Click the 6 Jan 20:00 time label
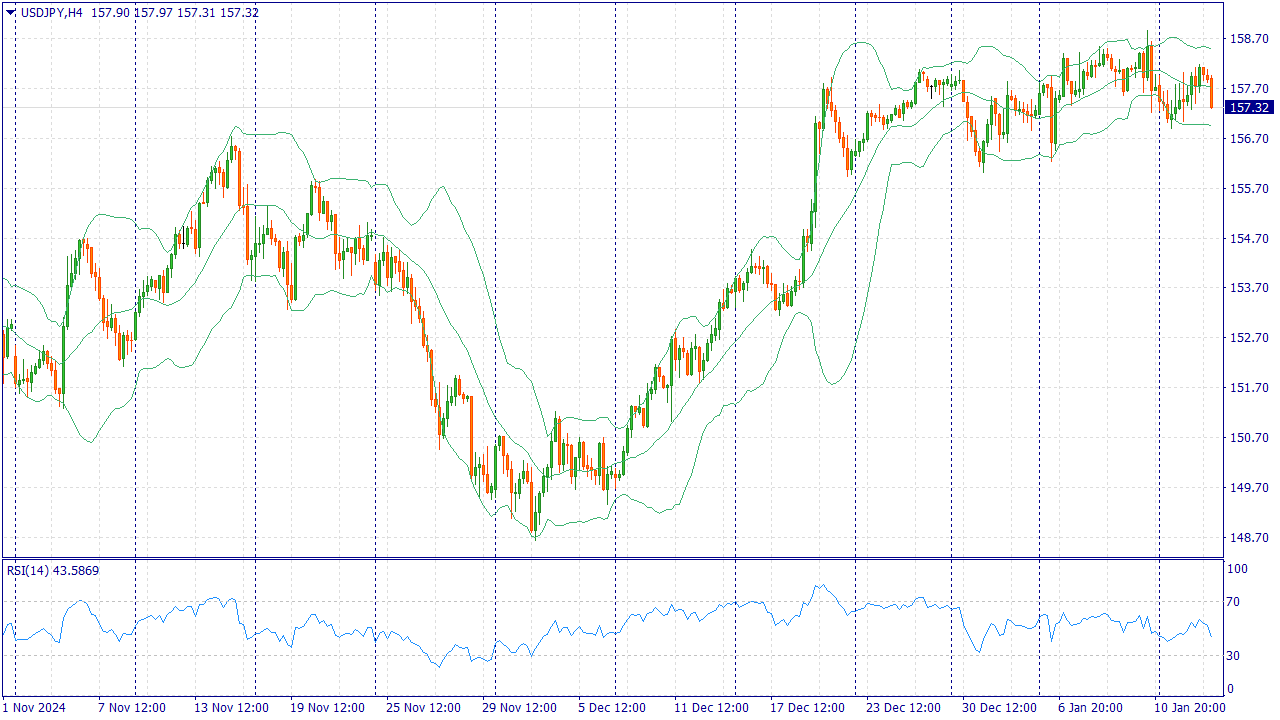Image resolution: width=1280 pixels, height=720 pixels. coord(1091,708)
